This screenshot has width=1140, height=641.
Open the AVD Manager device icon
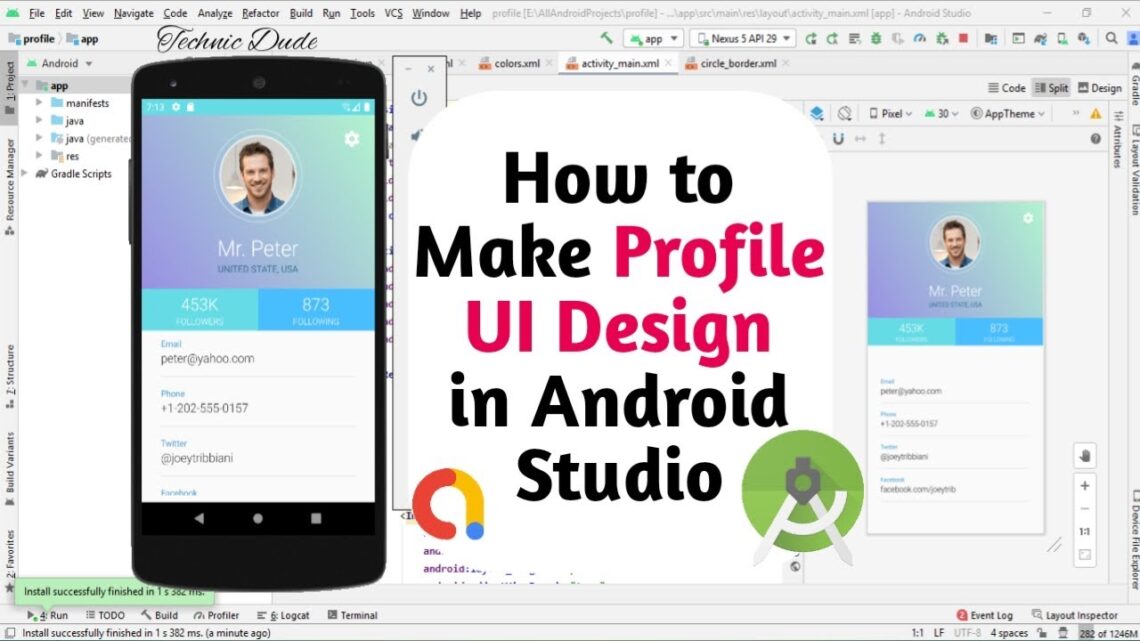[1062, 39]
